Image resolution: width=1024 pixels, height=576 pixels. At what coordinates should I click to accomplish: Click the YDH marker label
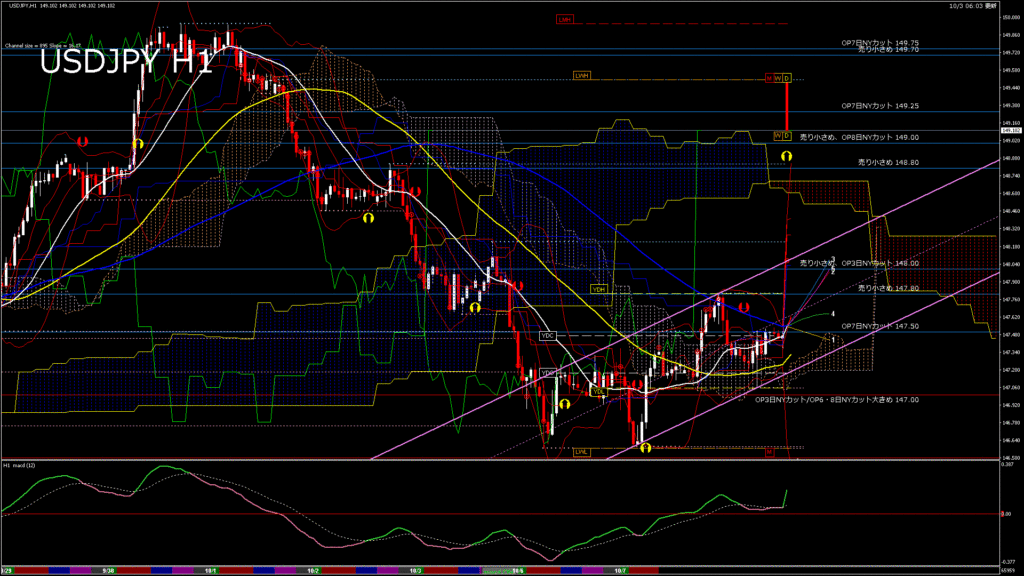[599, 289]
